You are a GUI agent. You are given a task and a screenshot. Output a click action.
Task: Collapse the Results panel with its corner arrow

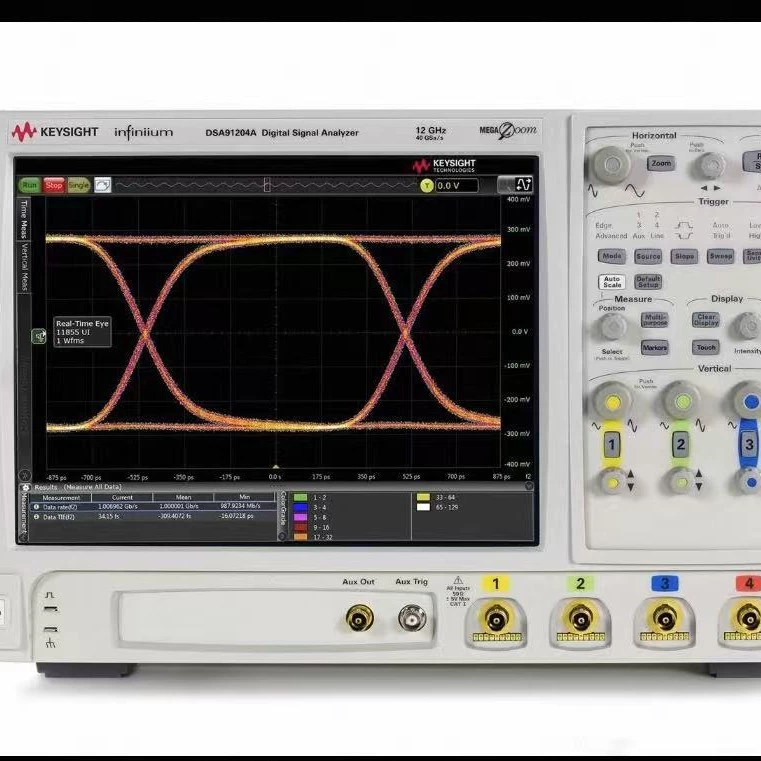point(529,486)
